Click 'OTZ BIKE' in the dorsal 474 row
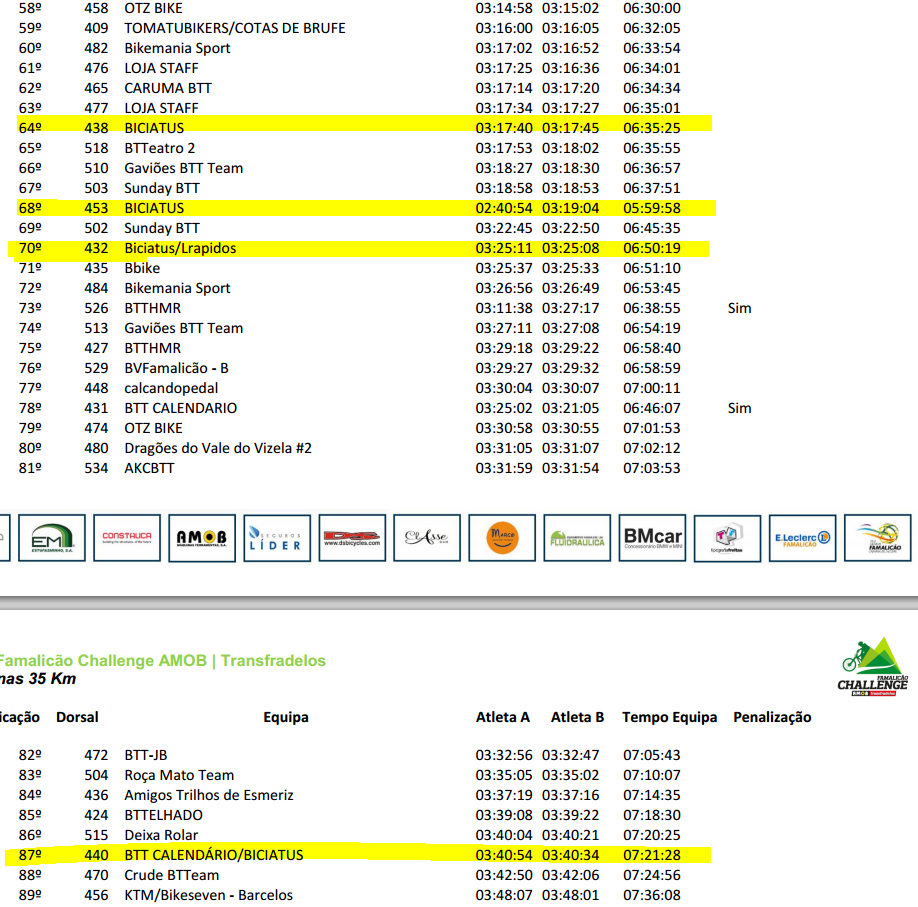 [153, 428]
